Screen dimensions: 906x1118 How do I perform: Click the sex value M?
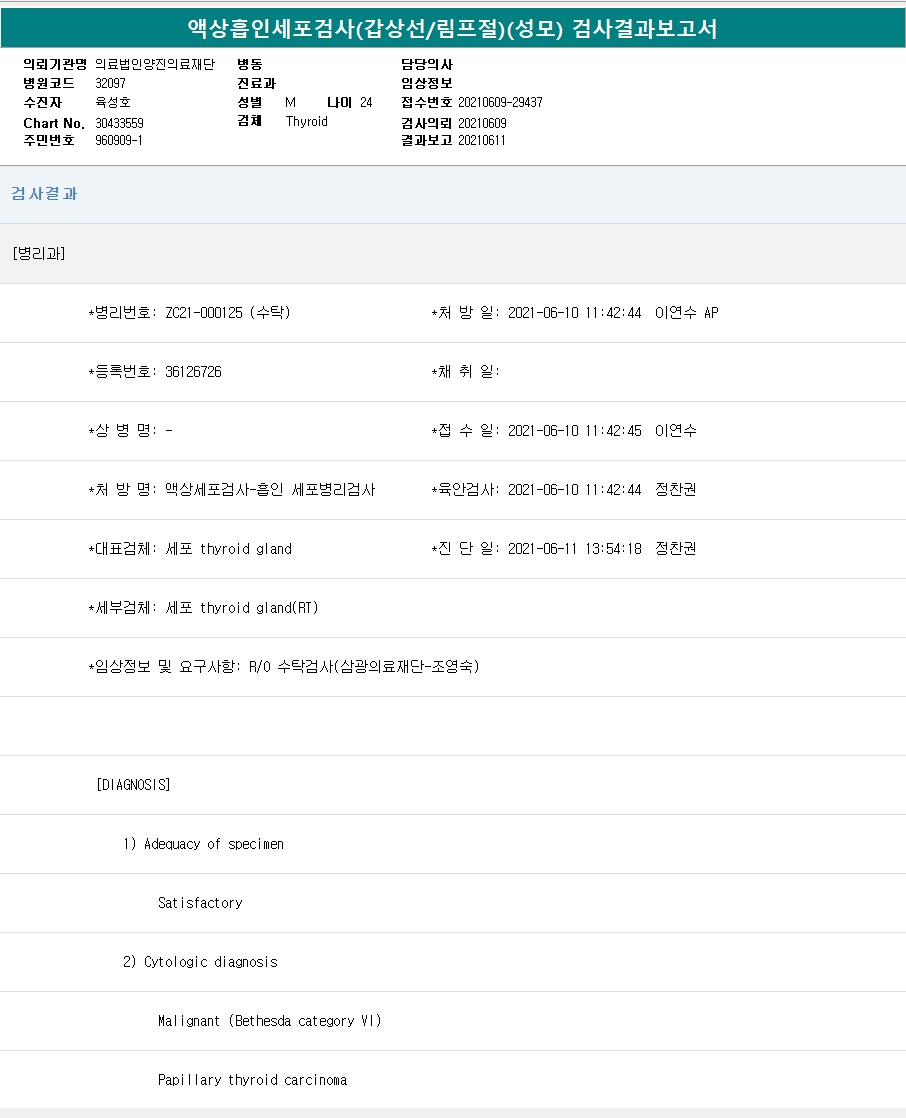click(x=290, y=102)
